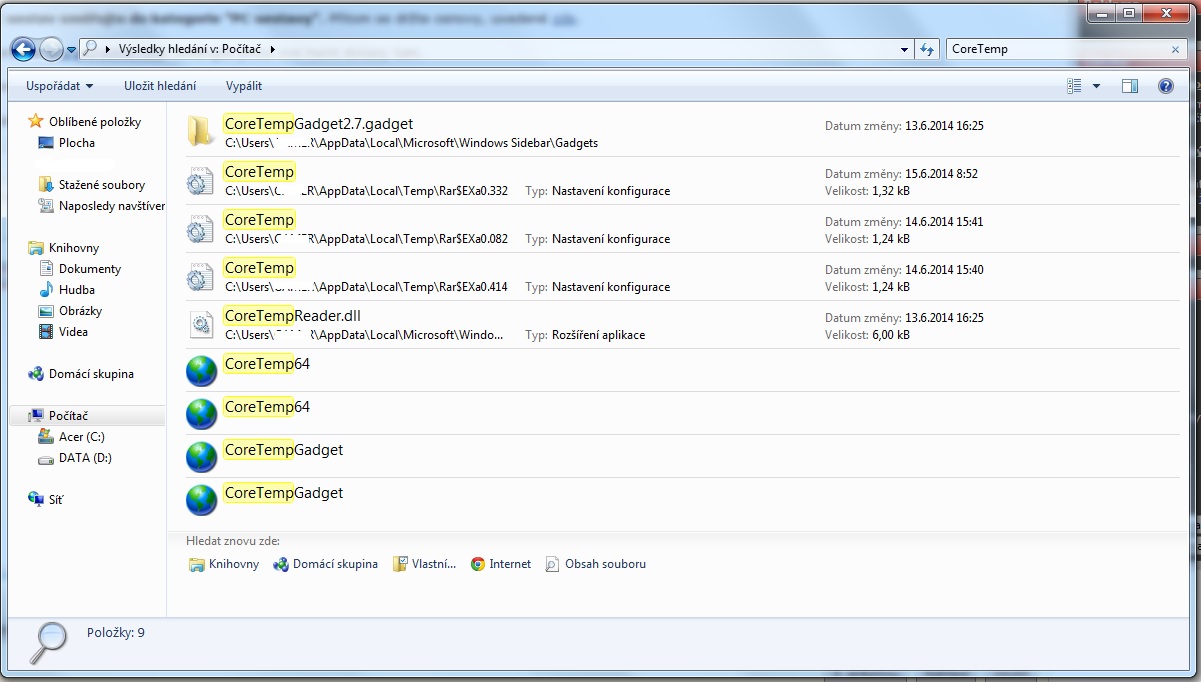Click Obsah souboru search option
Viewport: 1201px width, 682px height.
[x=596, y=564]
